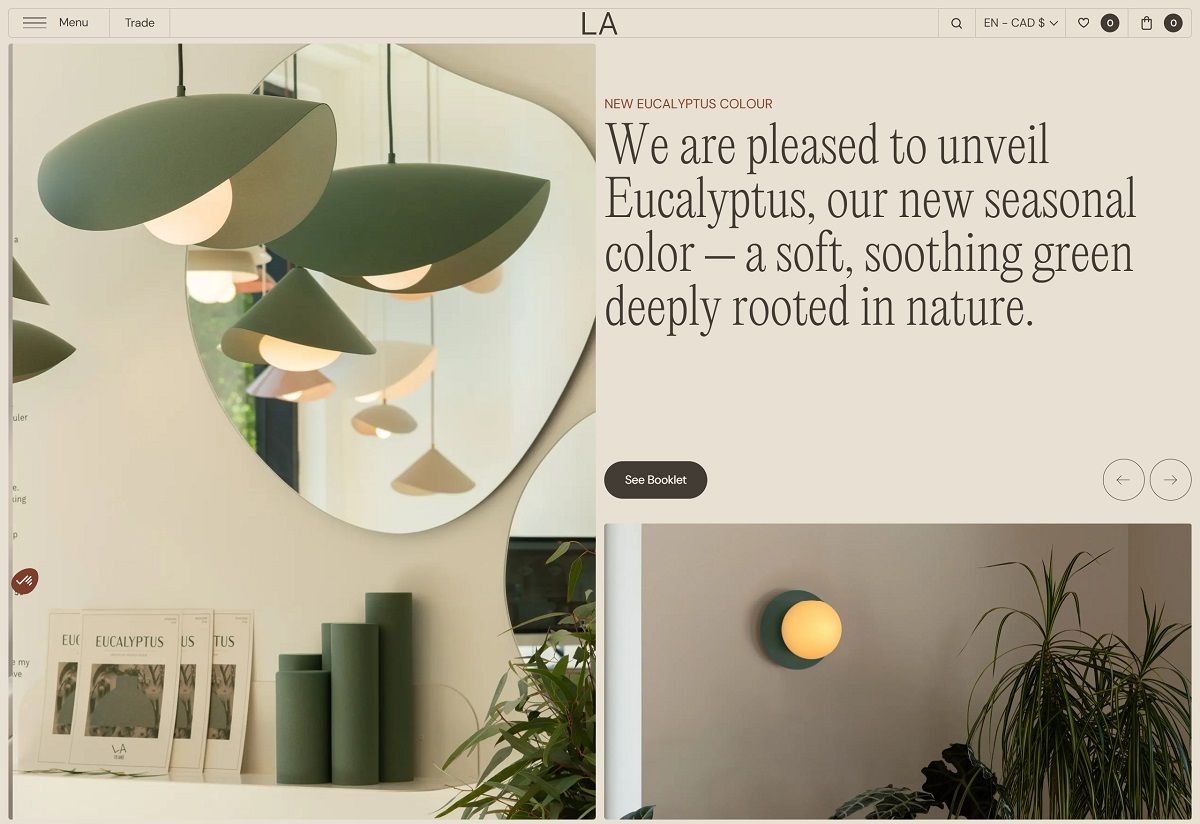Open search with the magnifier icon

point(957,23)
